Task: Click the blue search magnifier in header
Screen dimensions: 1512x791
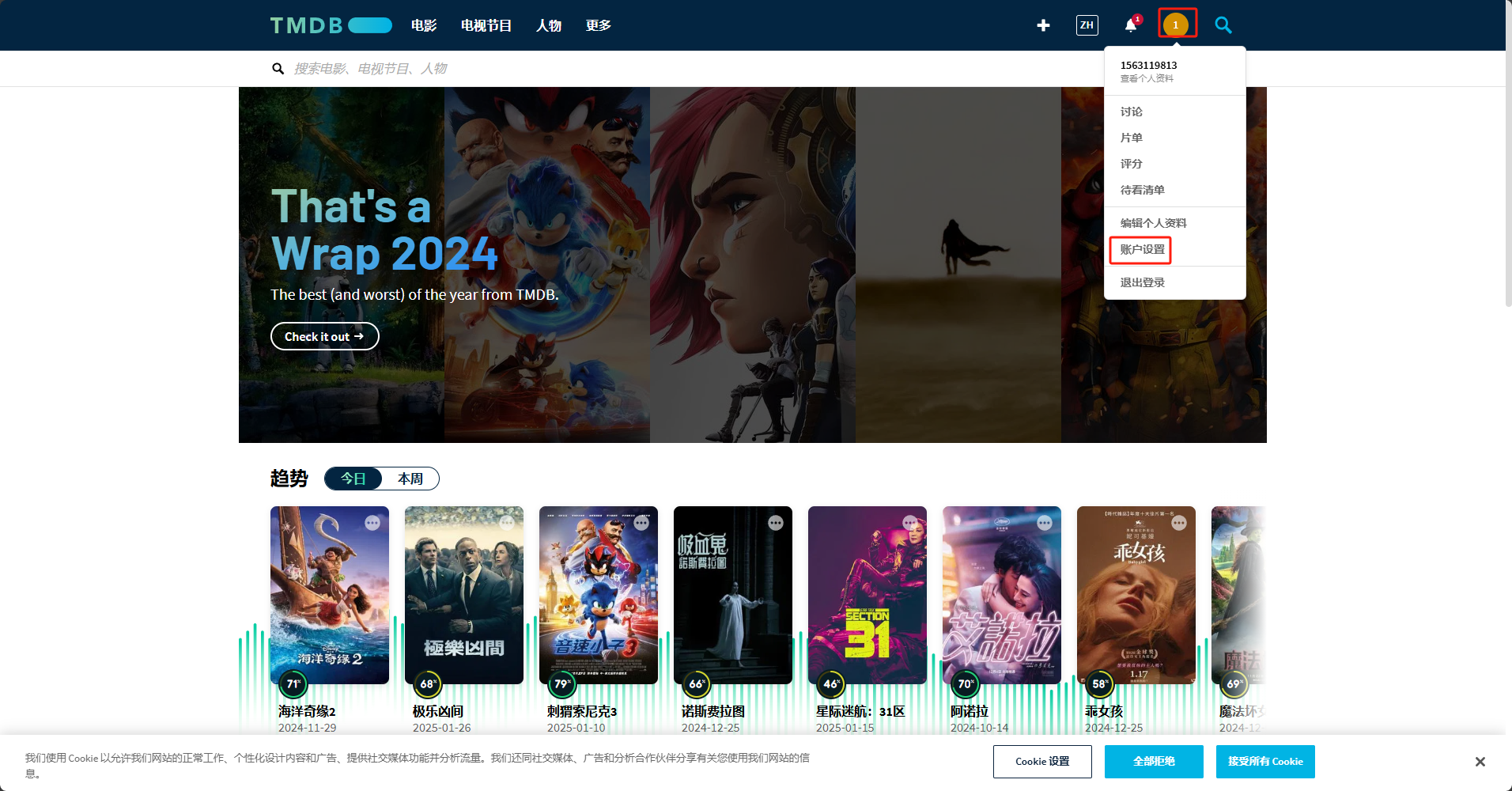Action: point(1223,25)
